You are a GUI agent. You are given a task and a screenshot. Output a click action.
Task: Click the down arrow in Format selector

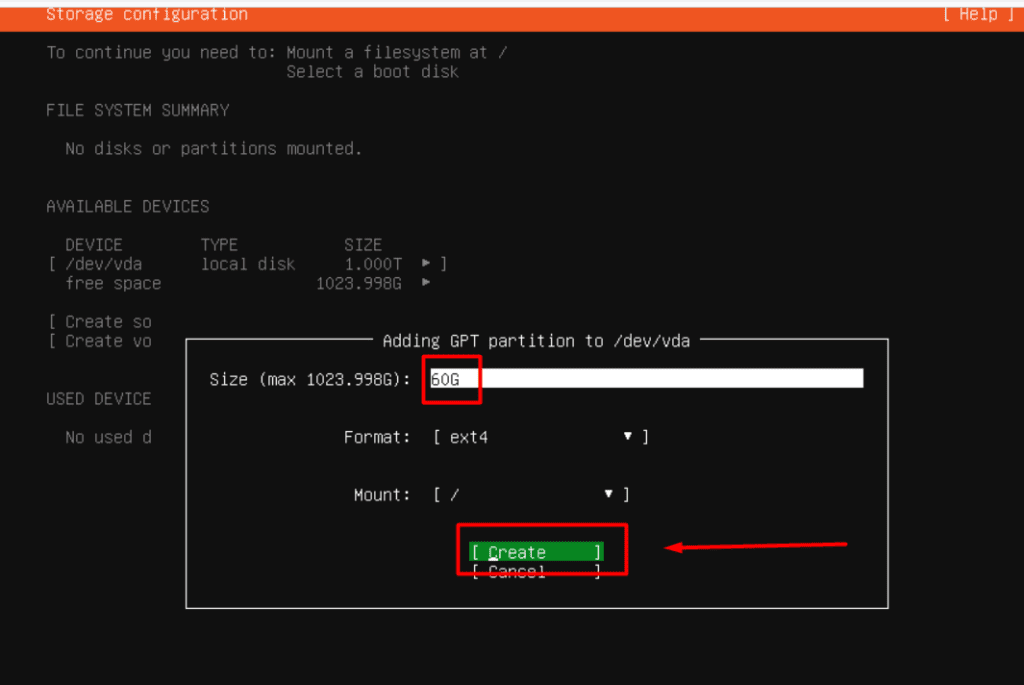coord(628,437)
